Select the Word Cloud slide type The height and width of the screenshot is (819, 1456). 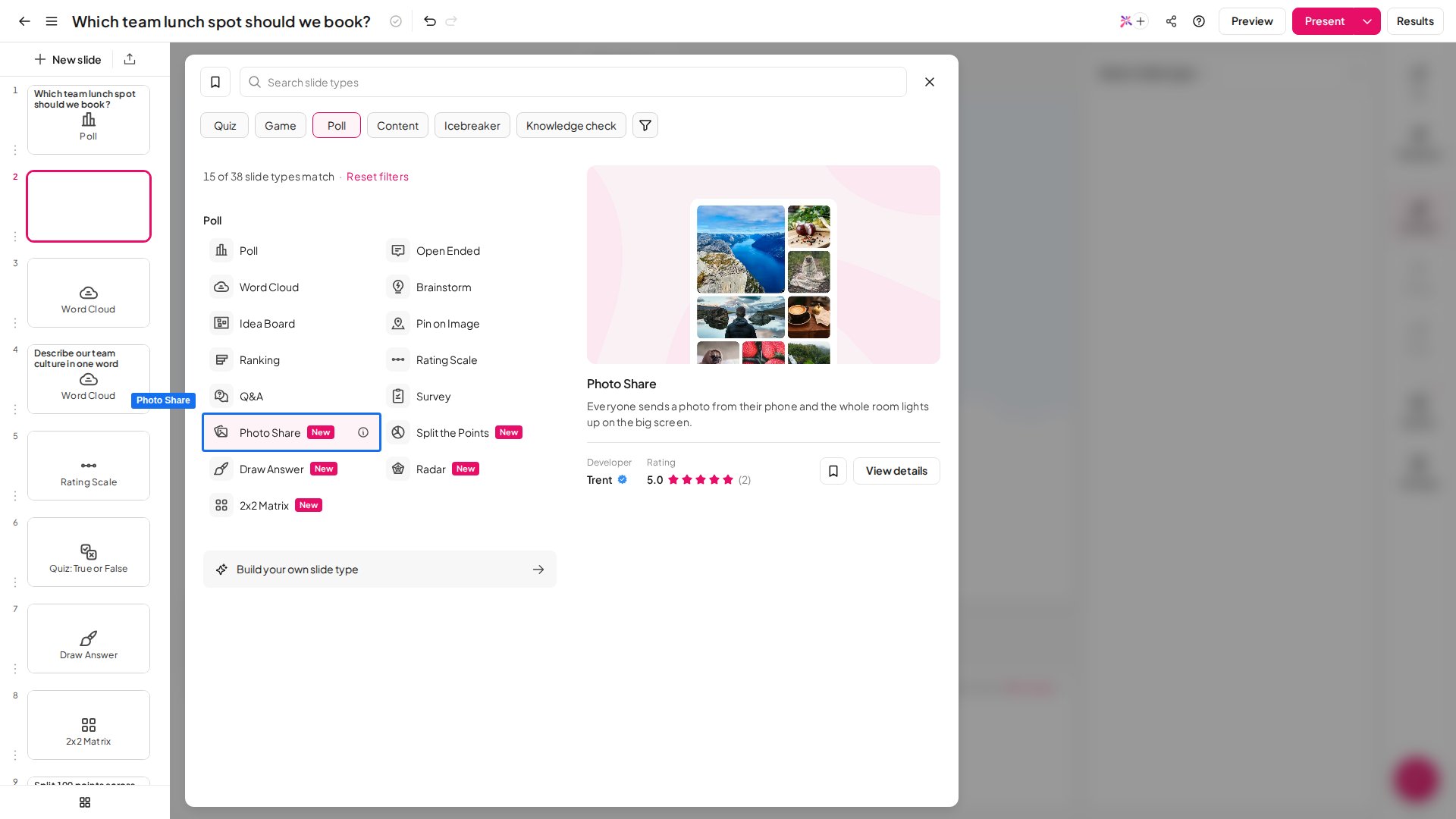click(291, 287)
